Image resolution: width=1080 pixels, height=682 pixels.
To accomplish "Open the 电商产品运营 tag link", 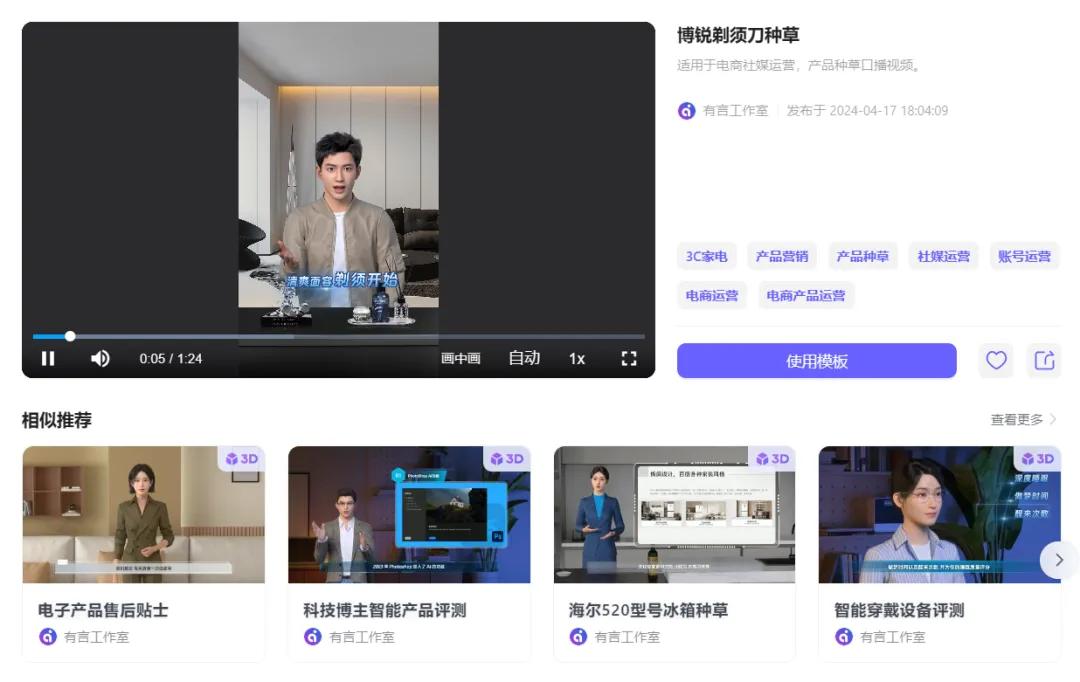I will pyautogui.click(x=805, y=296).
